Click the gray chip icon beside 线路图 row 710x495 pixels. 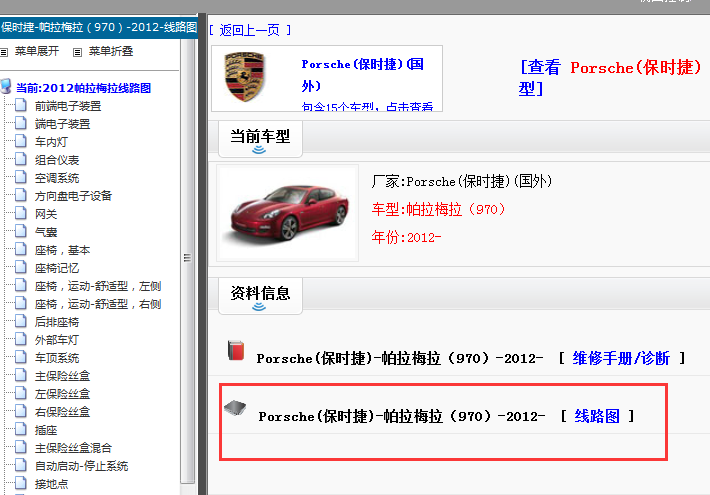(x=235, y=408)
